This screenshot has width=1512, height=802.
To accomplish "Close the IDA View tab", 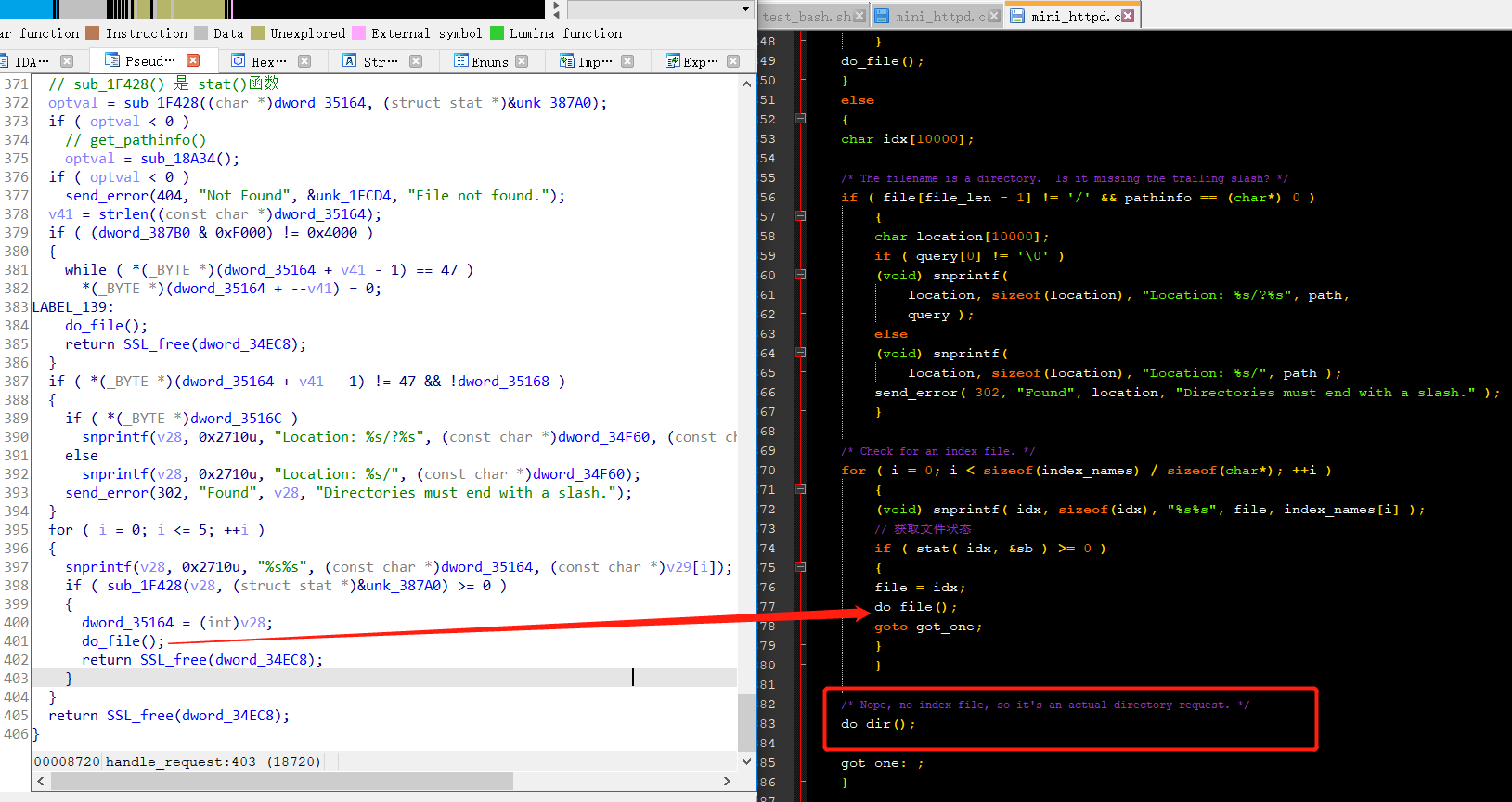I will pos(67,61).
